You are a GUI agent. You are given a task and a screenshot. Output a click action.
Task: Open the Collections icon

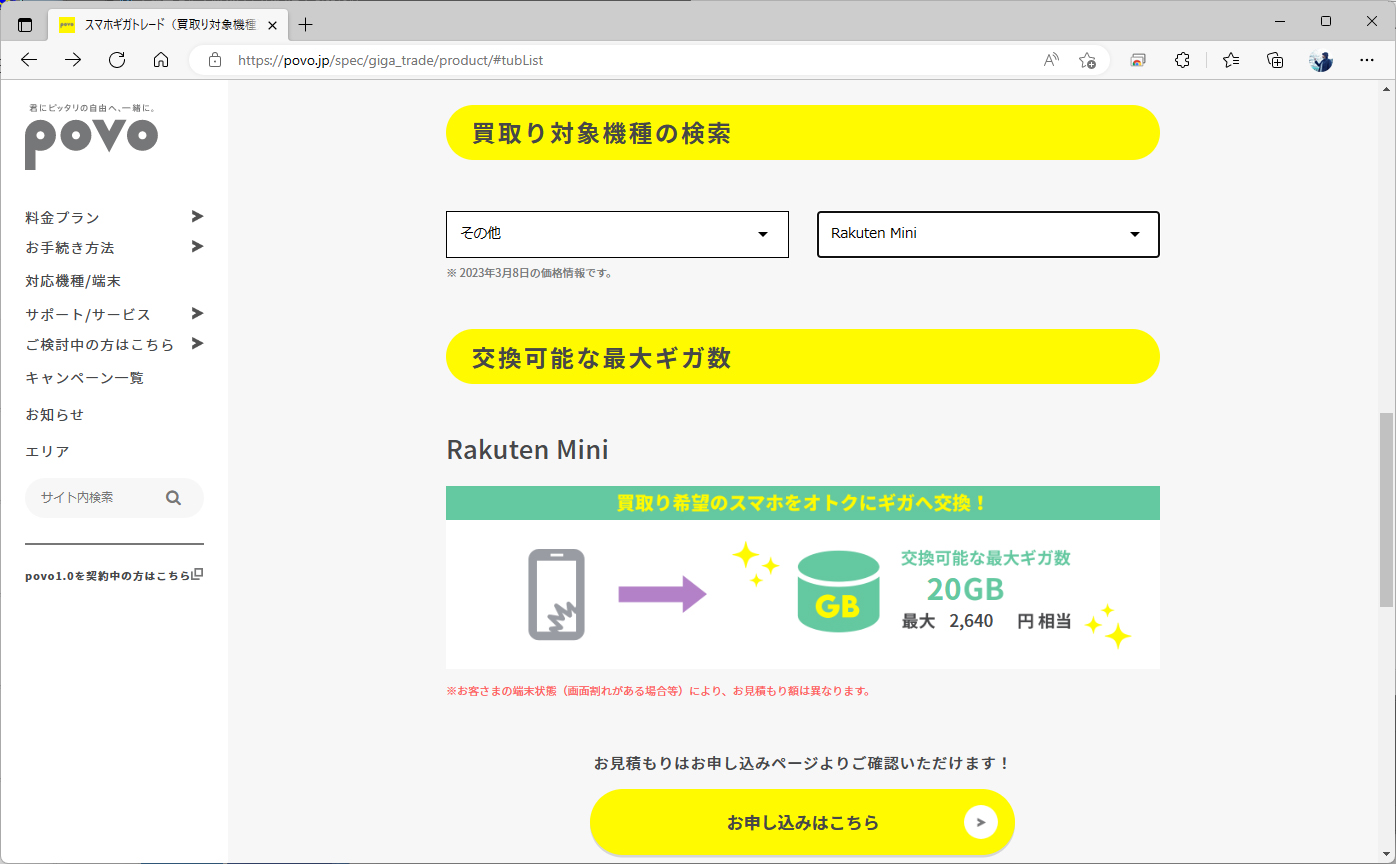click(1275, 60)
